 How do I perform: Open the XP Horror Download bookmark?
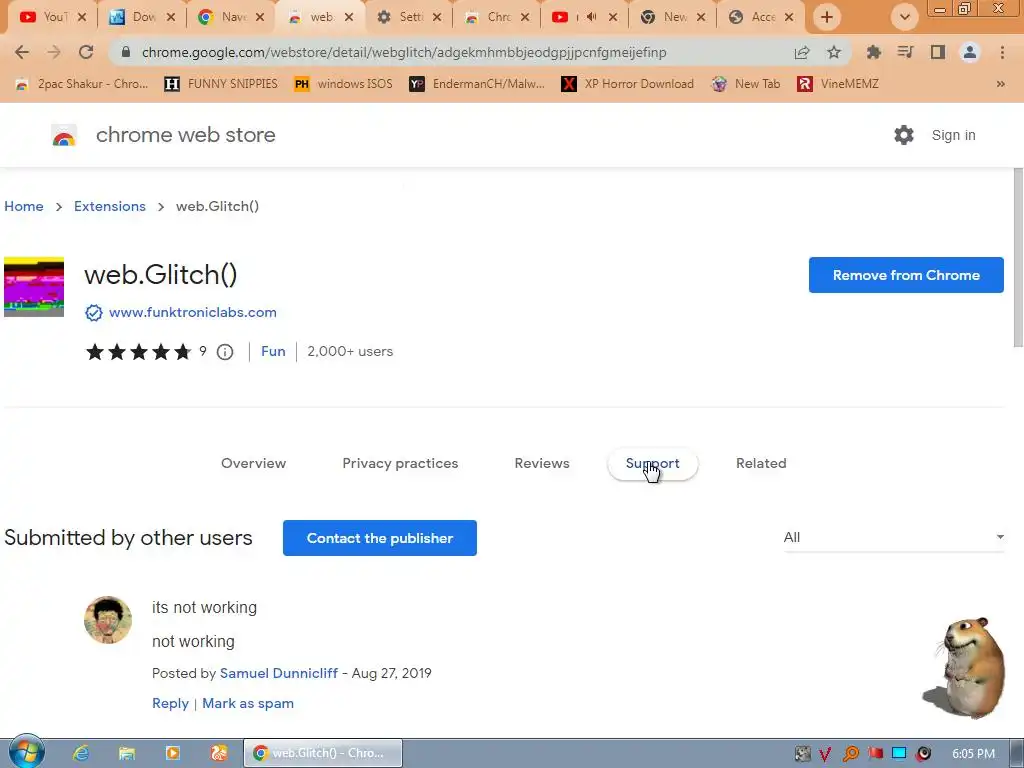pos(628,84)
